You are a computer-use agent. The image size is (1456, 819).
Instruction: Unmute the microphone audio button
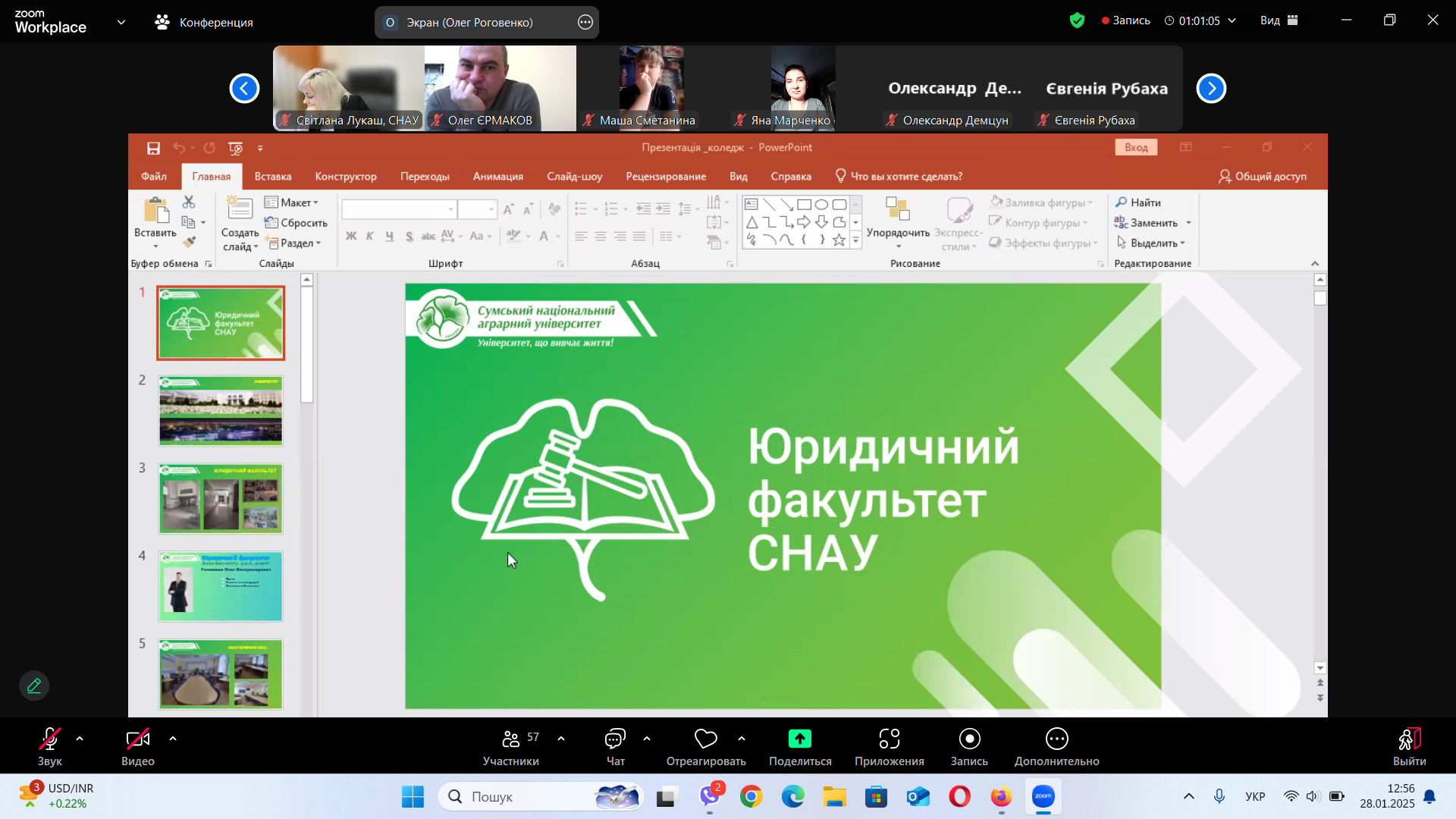pos(49,739)
